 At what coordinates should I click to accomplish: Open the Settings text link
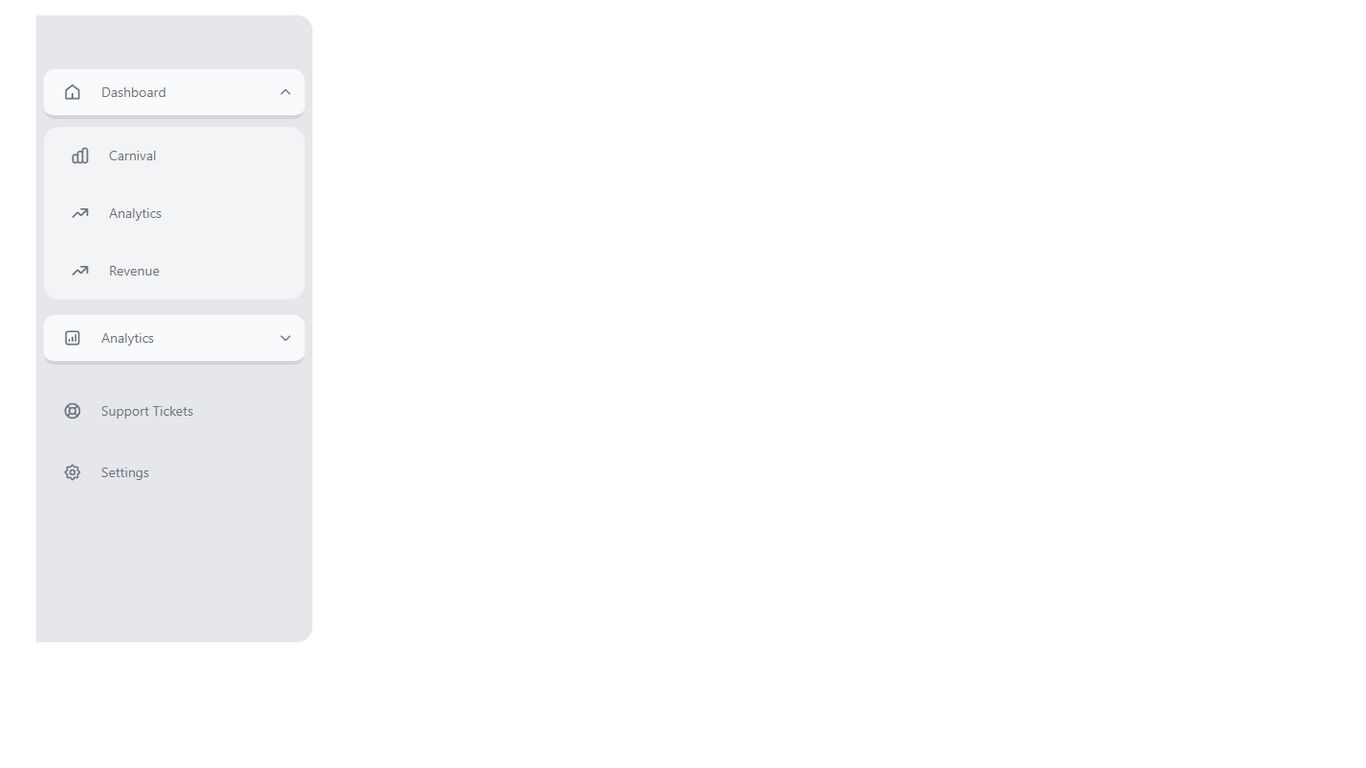[125, 472]
